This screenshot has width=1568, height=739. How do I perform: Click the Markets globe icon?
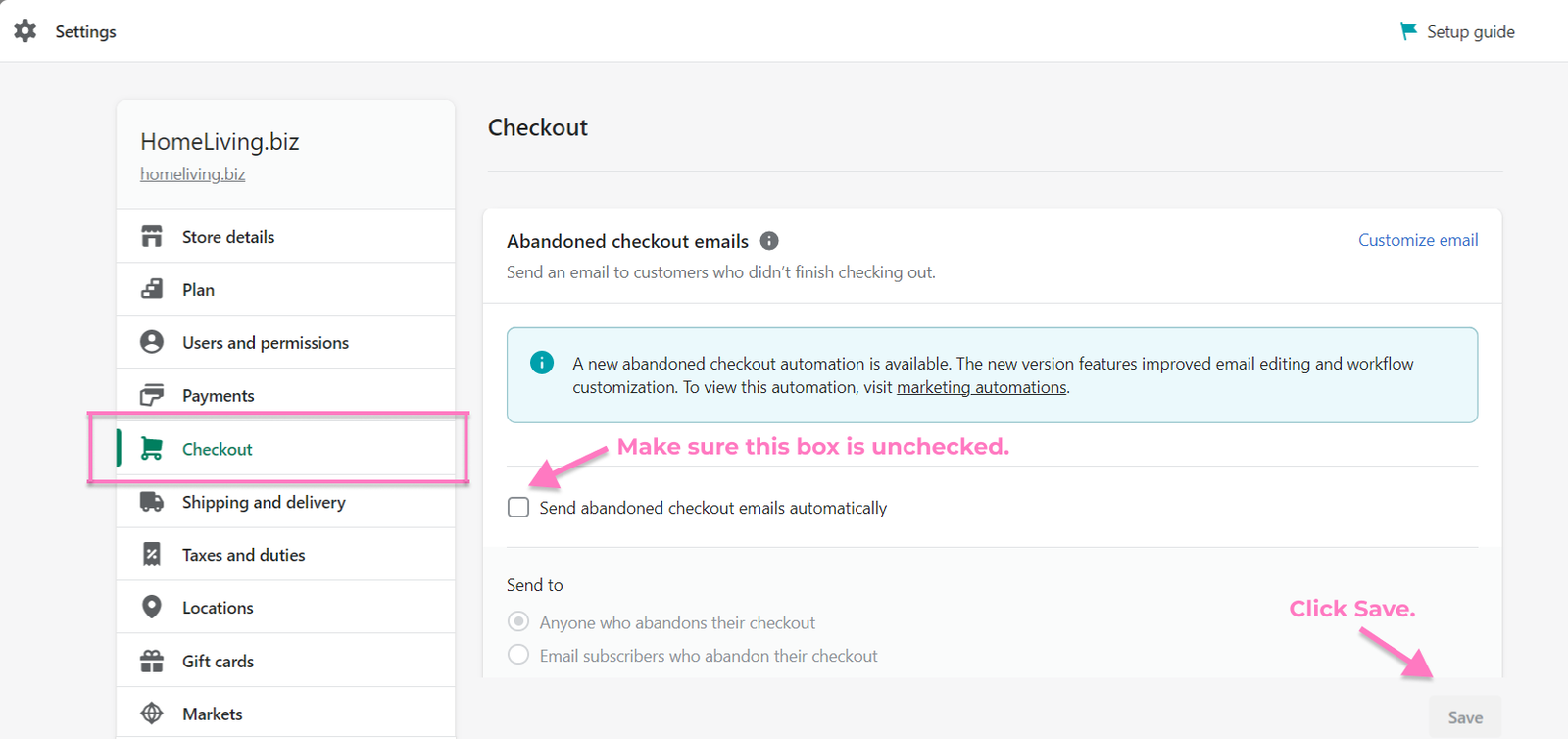[x=152, y=714]
